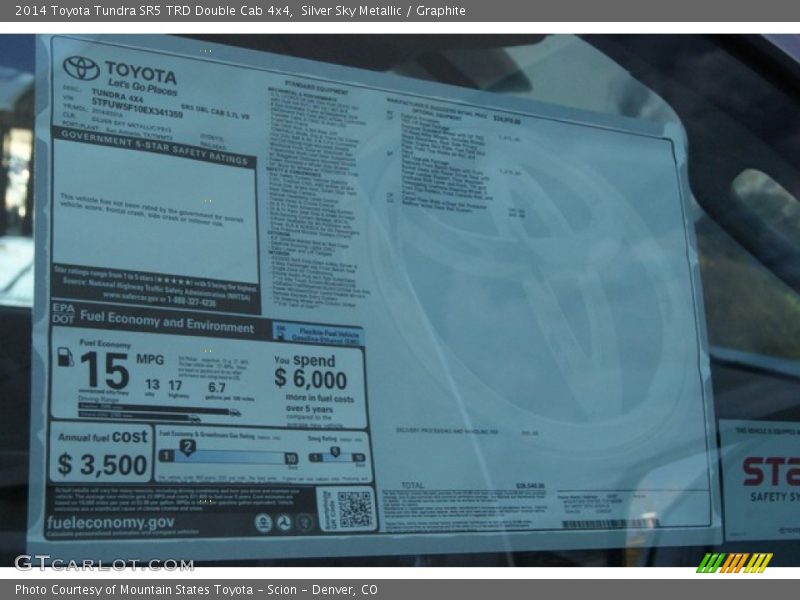Click the TOYOTA wordmark

[x=141, y=72]
